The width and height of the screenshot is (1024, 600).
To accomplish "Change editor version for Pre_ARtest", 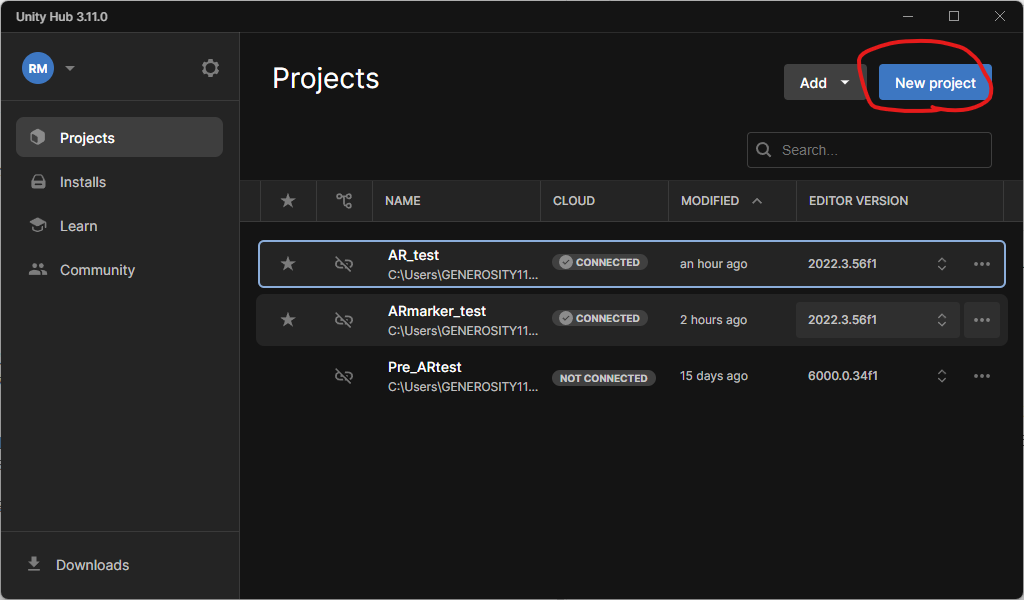I will tap(941, 376).
